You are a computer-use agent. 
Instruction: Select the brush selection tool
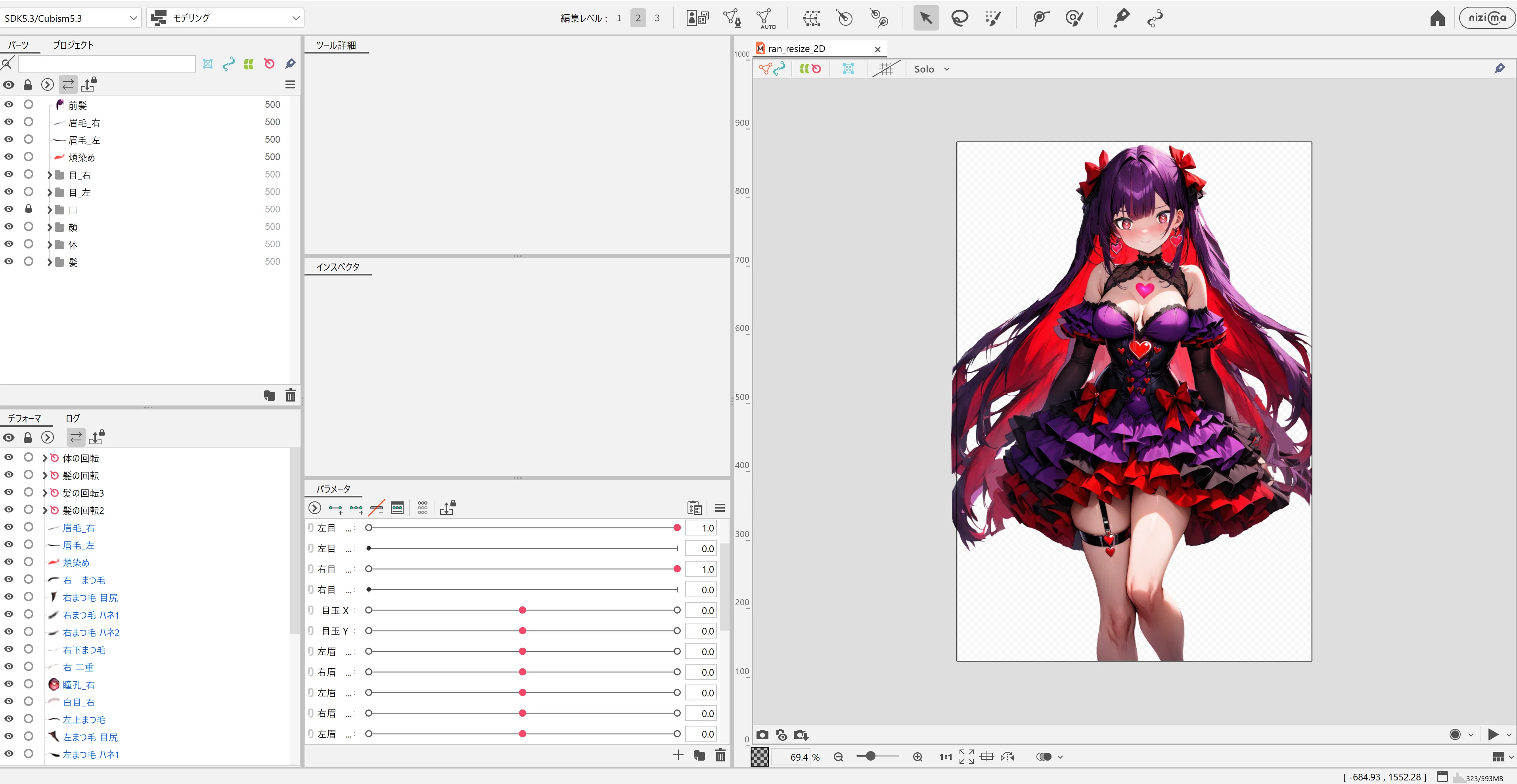click(x=993, y=18)
